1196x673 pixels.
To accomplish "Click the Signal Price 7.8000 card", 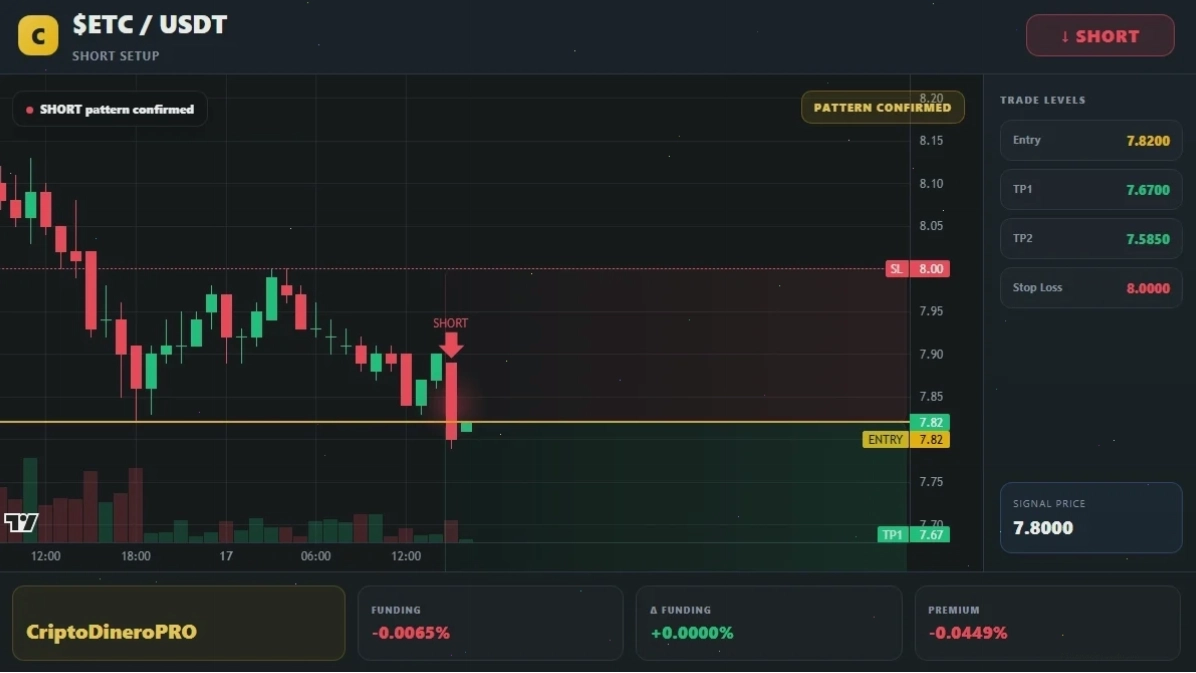I will click(x=1091, y=517).
